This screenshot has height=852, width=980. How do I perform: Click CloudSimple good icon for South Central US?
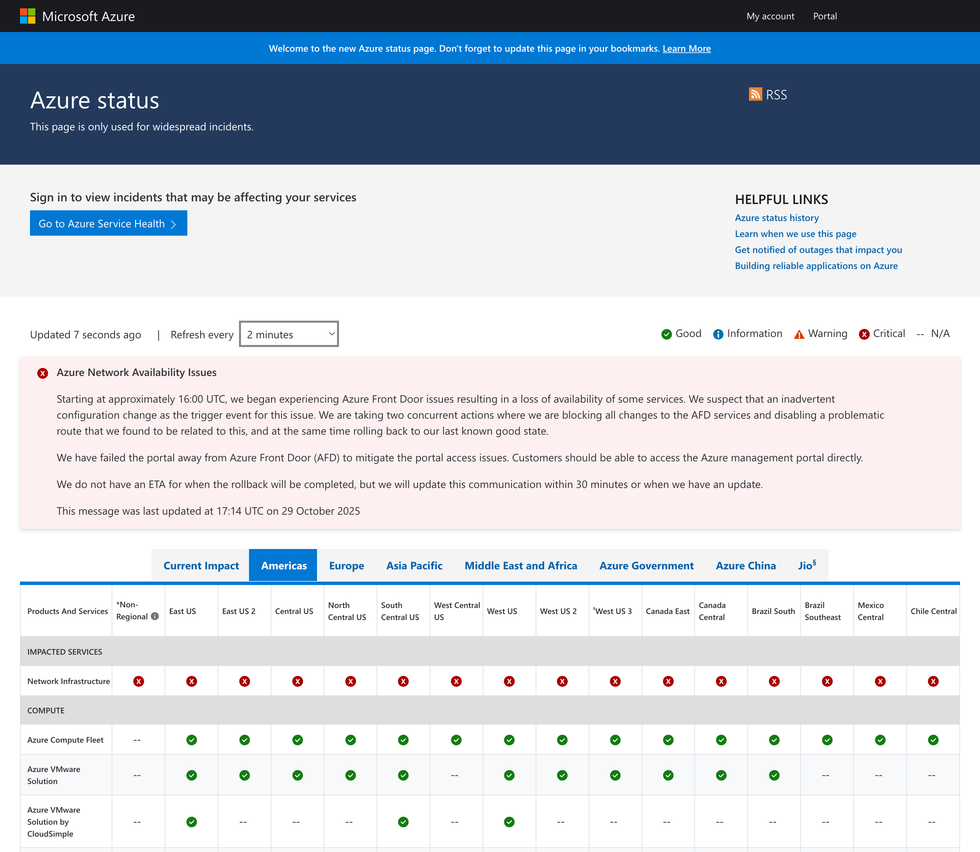pyautogui.click(x=403, y=822)
